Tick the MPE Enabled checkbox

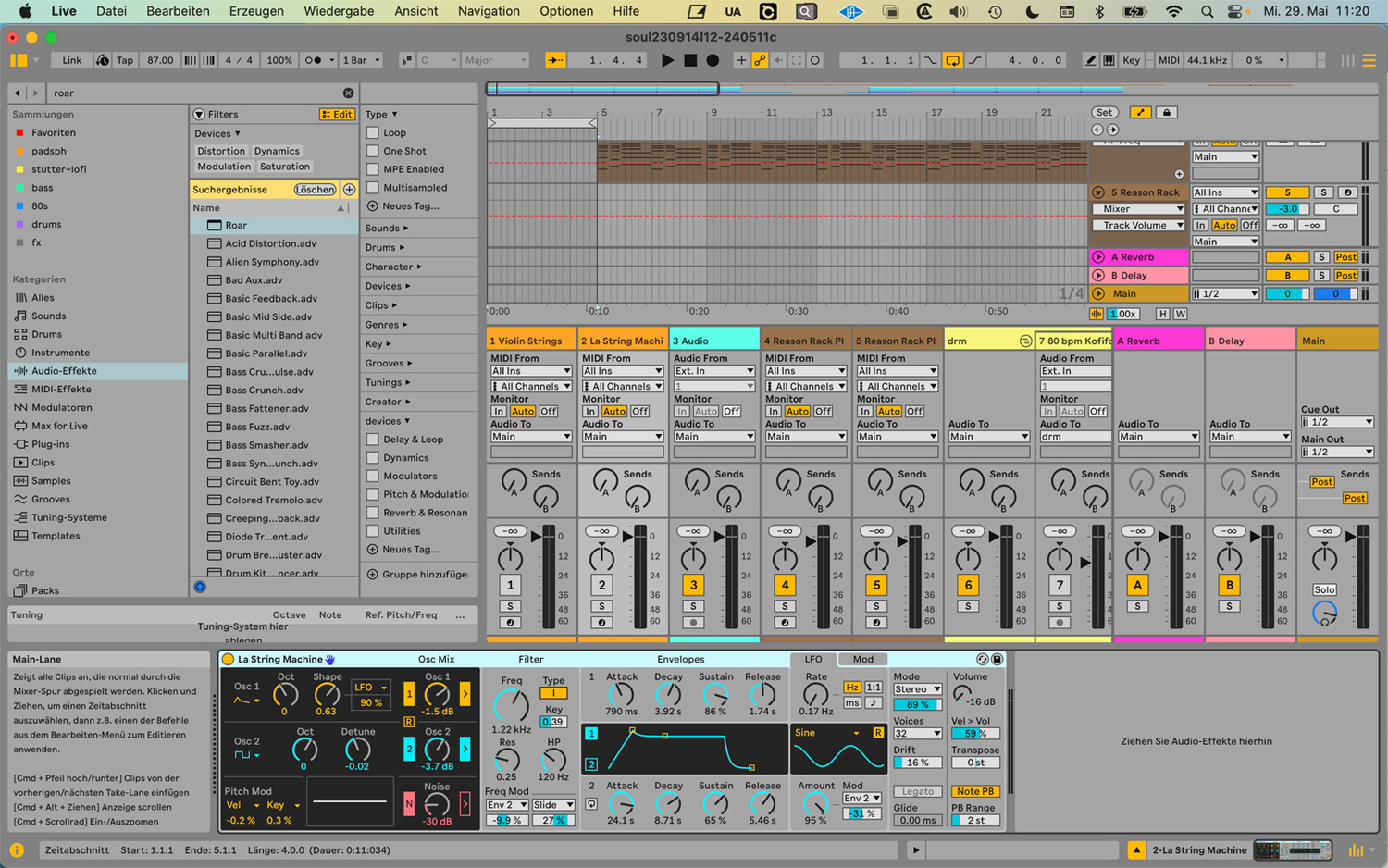(x=373, y=169)
